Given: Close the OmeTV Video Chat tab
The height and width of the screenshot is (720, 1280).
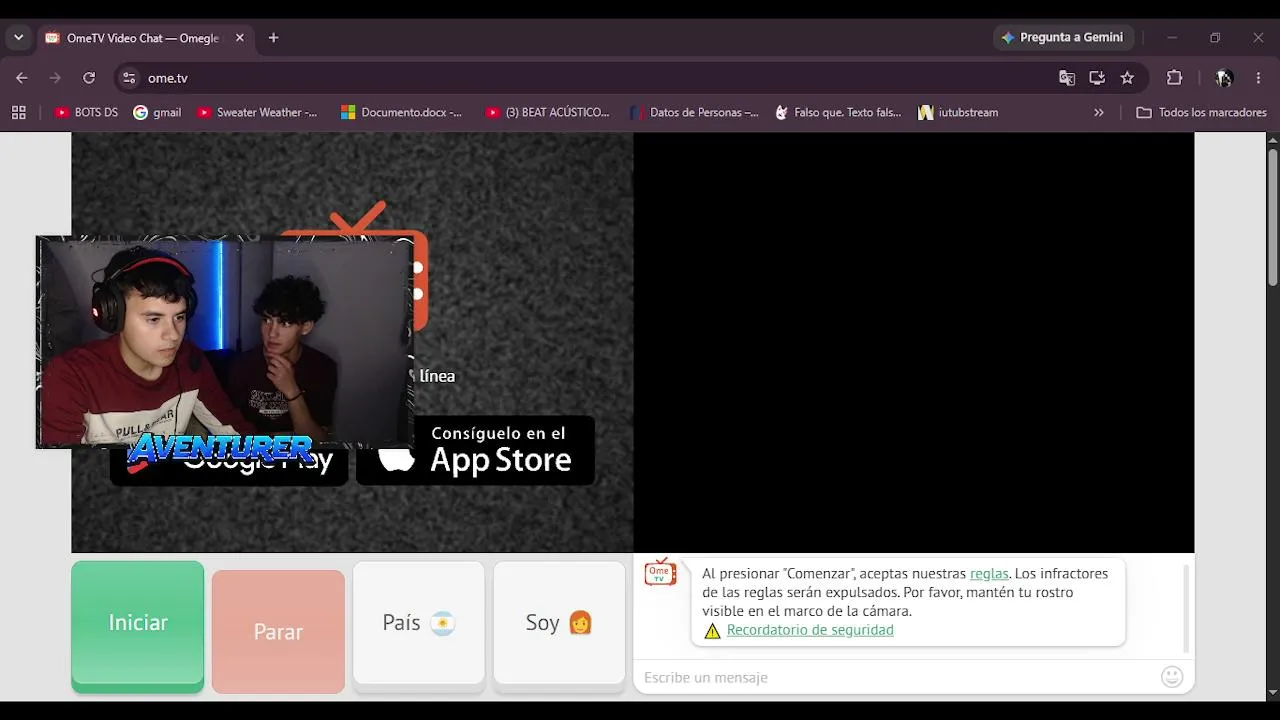Looking at the screenshot, I should coord(239,38).
